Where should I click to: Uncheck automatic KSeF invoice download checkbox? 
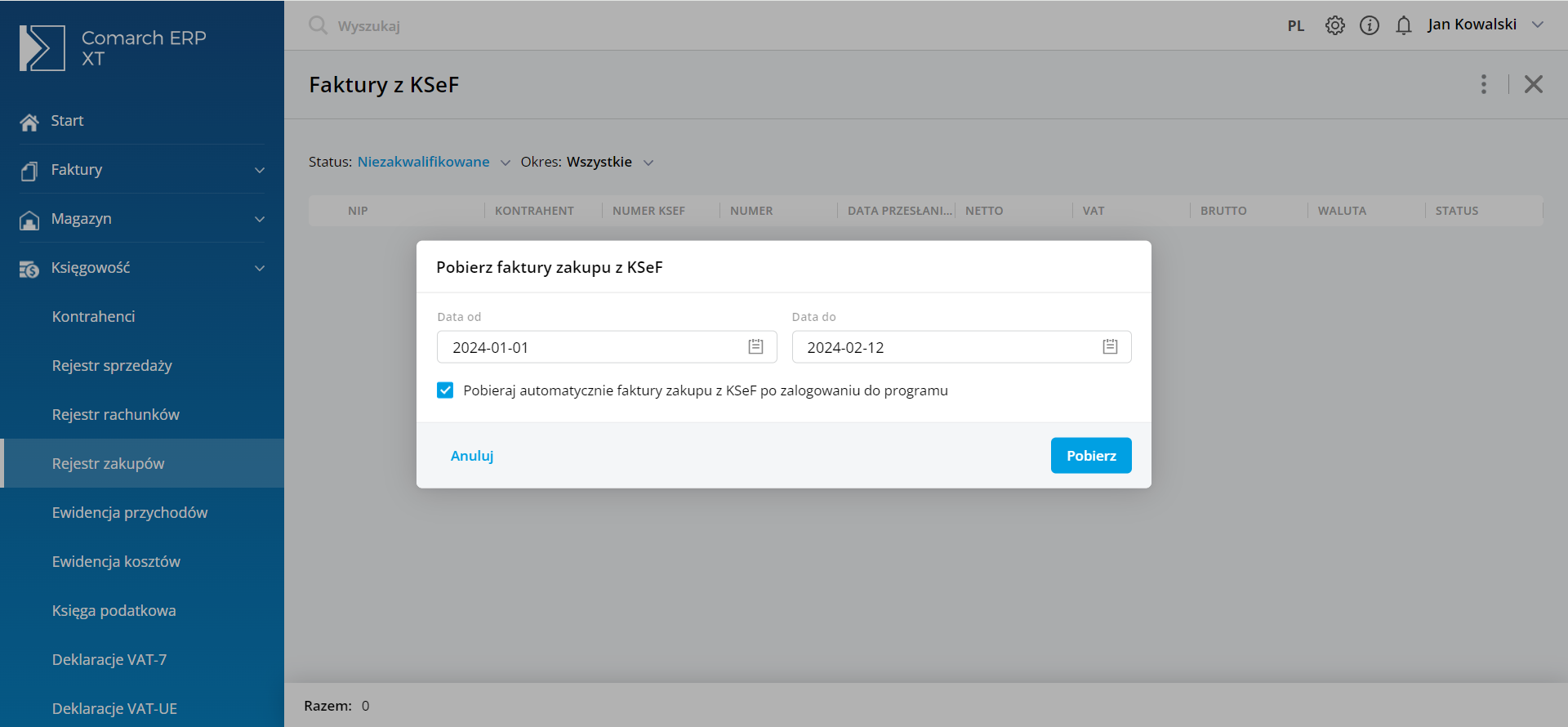(x=445, y=390)
